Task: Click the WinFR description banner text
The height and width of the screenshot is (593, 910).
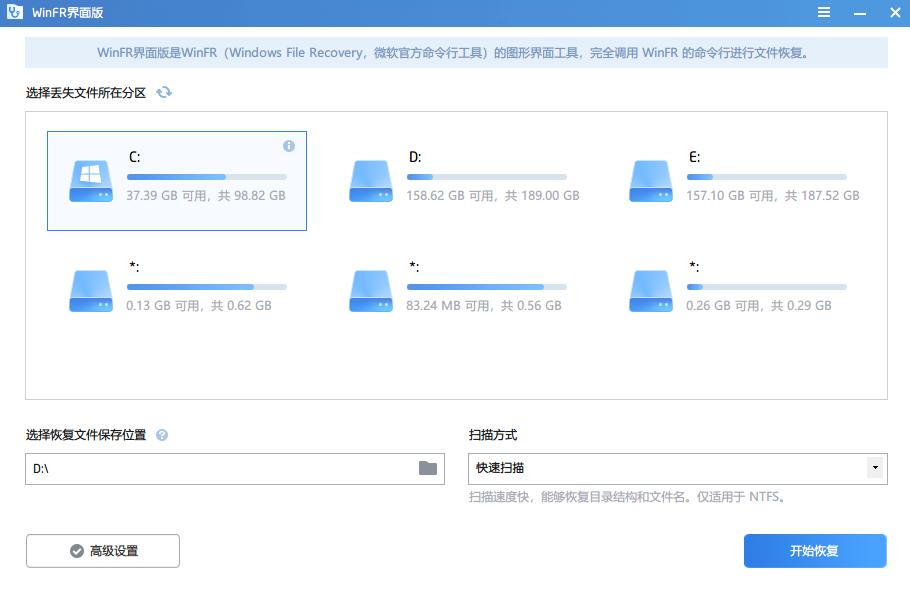Action: 453,53
